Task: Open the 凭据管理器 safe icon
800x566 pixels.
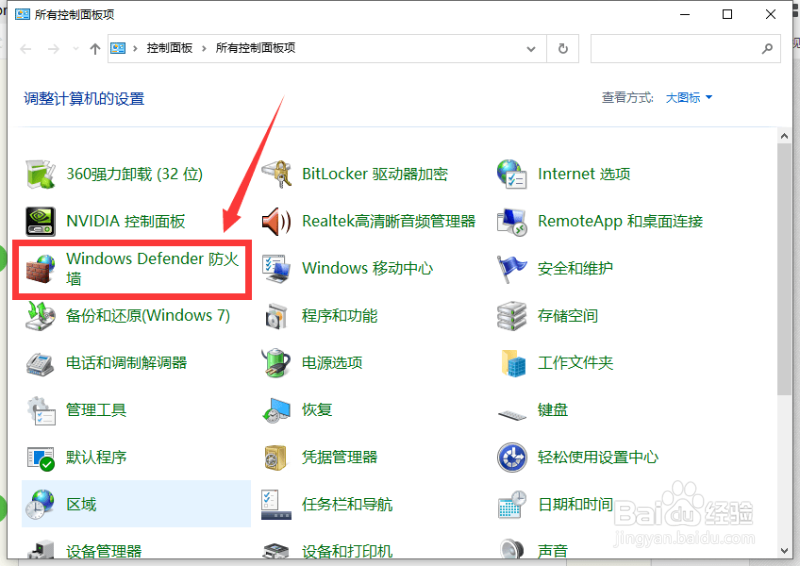Action: [276, 457]
